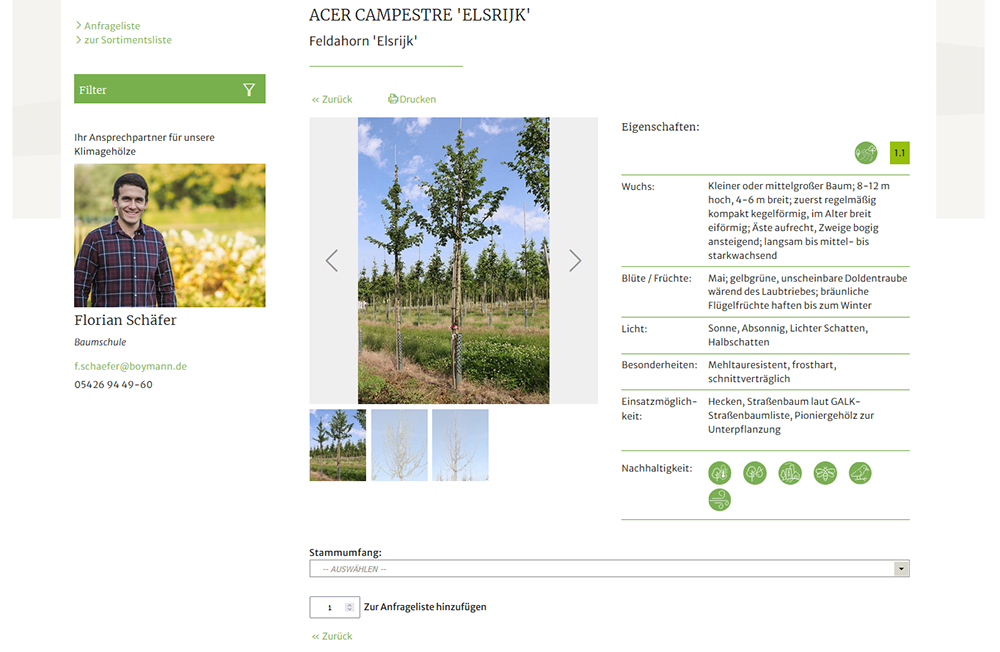Image resolution: width=1000 pixels, height=652 pixels.
Task: Show next image with right arrow
Action: (x=575, y=261)
